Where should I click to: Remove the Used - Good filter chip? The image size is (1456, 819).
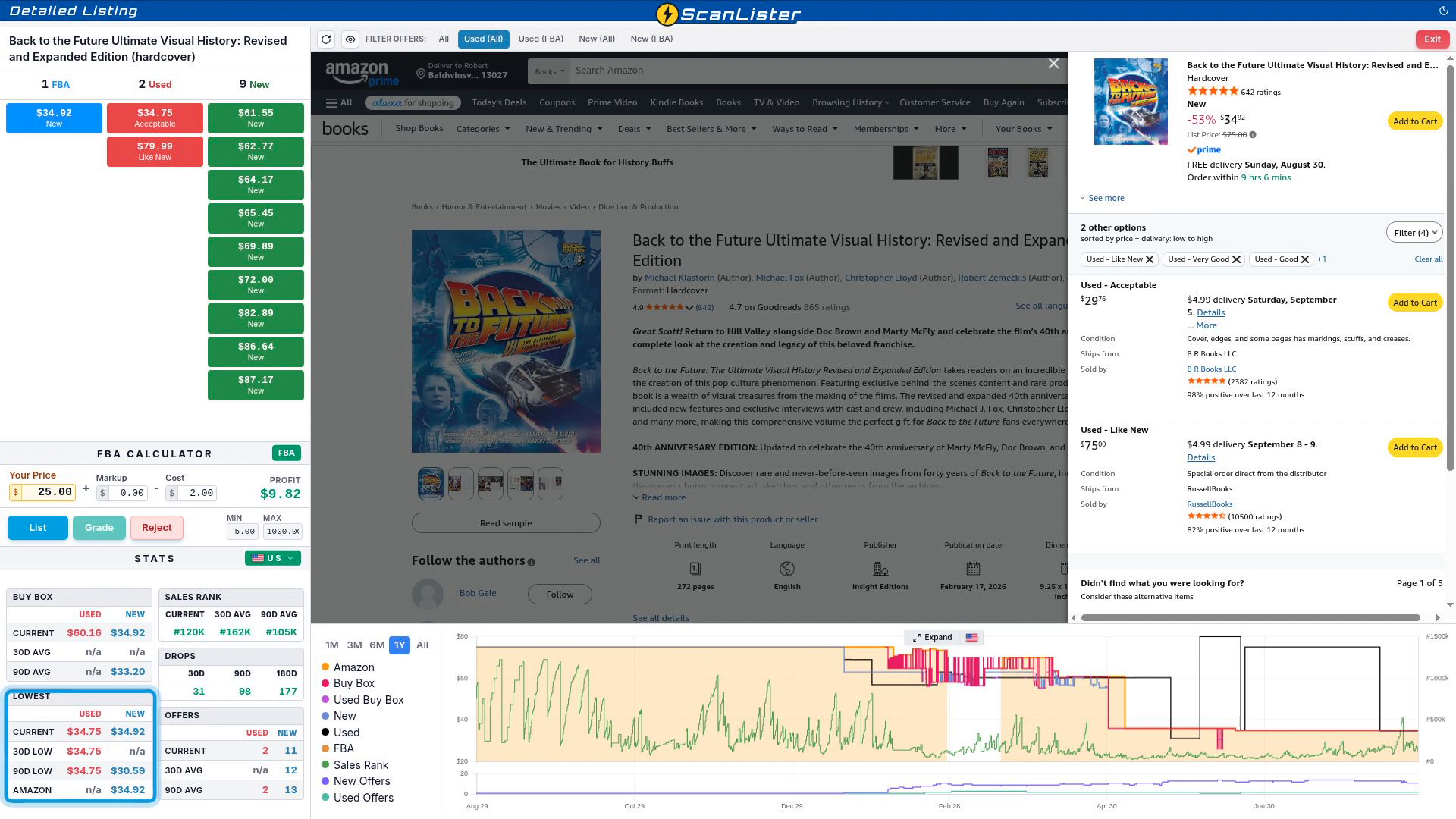pos(1305,259)
